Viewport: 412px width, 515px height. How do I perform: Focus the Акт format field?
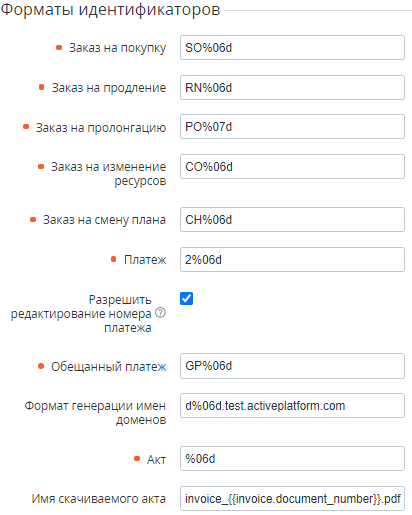point(292,459)
